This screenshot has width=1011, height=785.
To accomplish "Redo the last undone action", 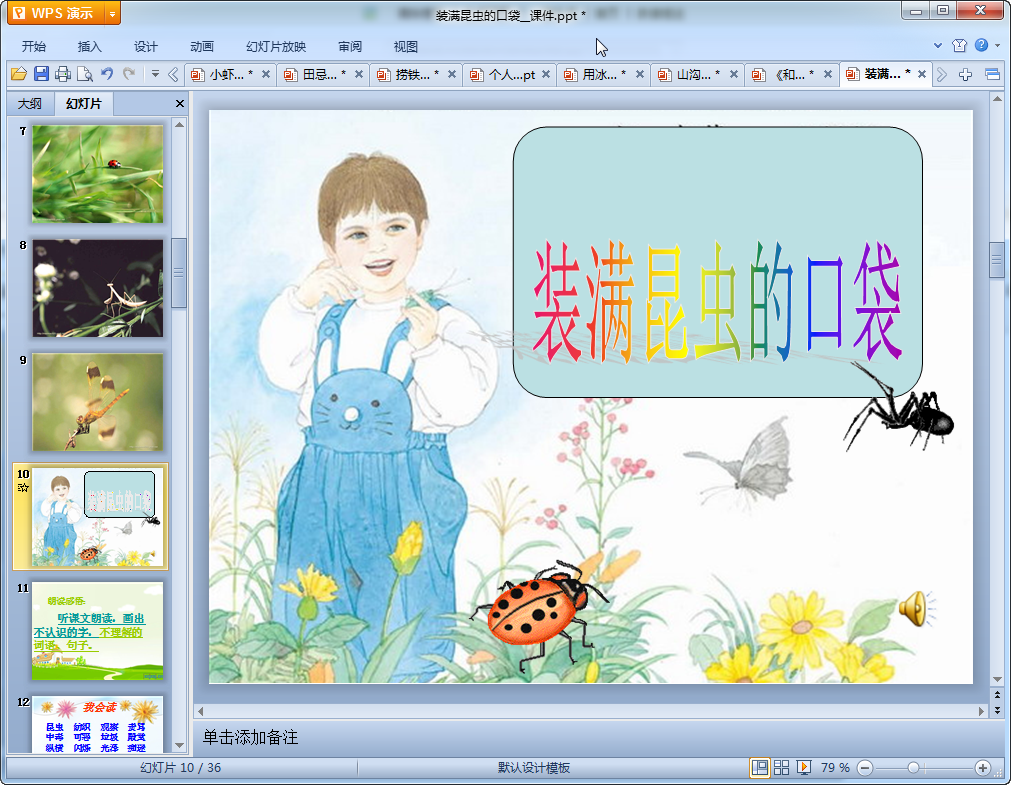I will [x=129, y=74].
